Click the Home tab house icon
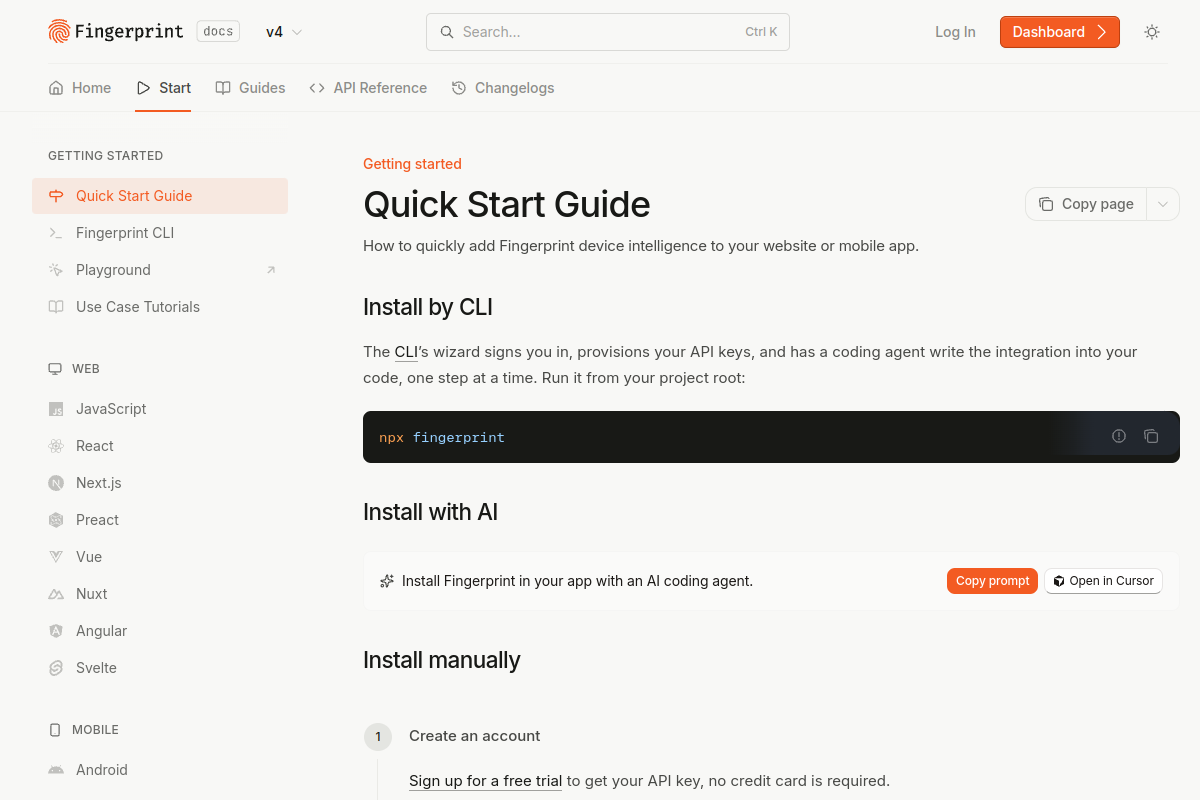The width and height of the screenshot is (1200, 800). pos(56,88)
